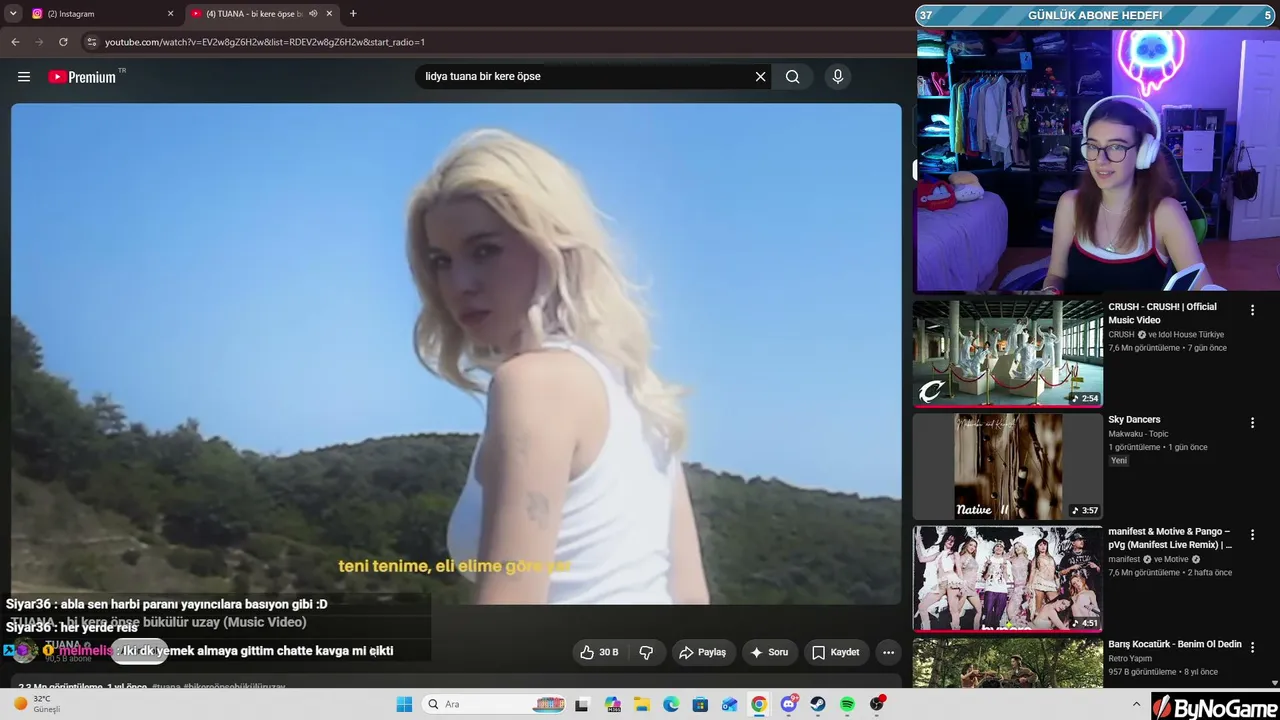Open options menu for Barış Kocatürk video

pyautogui.click(x=1252, y=647)
